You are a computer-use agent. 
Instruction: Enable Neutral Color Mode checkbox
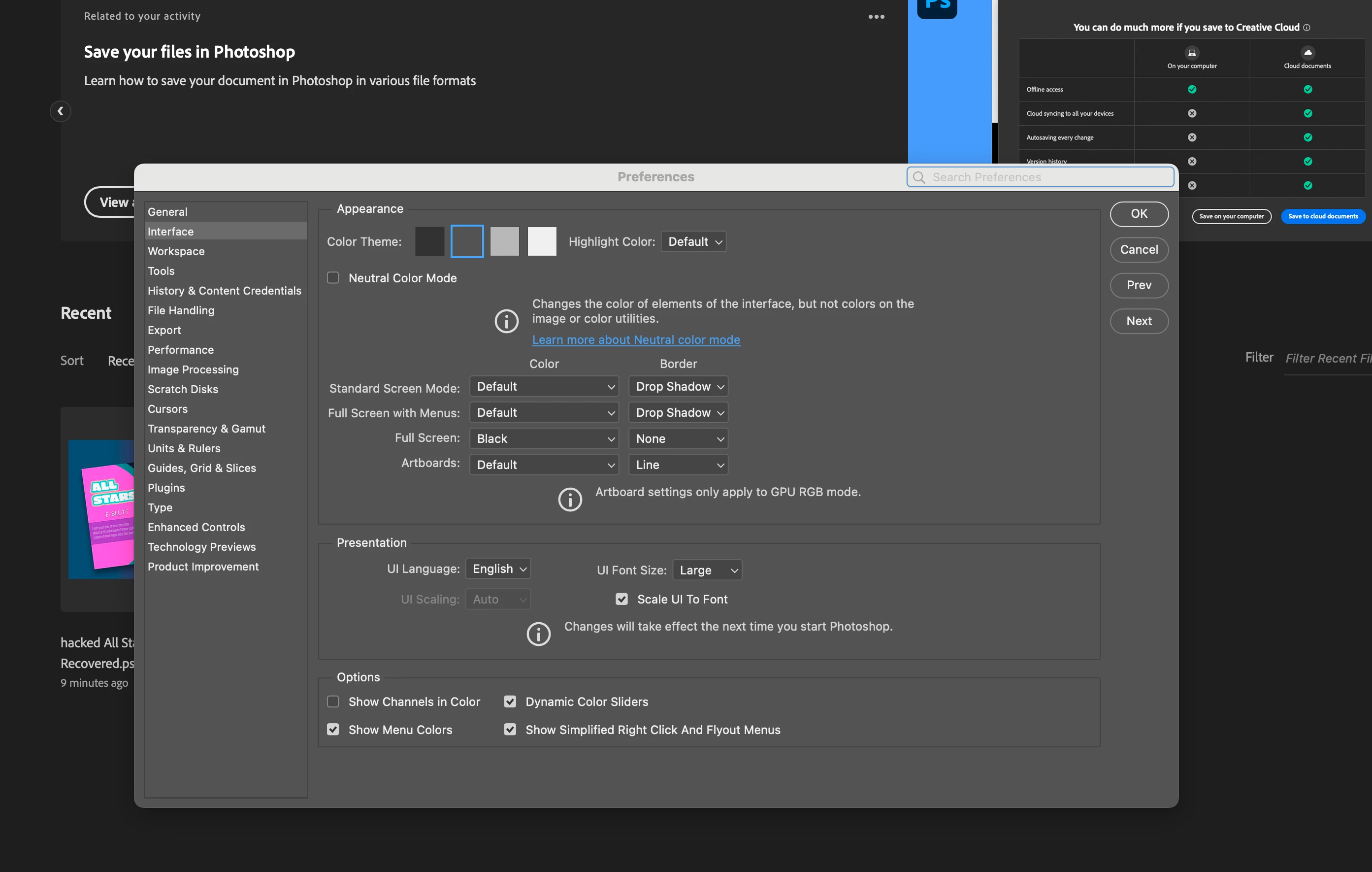tap(333, 278)
